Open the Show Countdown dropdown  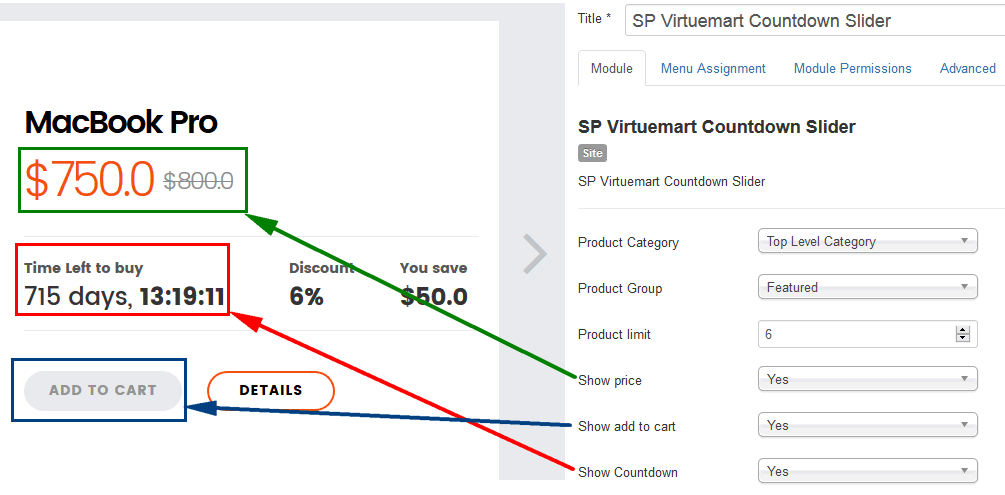[x=867, y=472]
